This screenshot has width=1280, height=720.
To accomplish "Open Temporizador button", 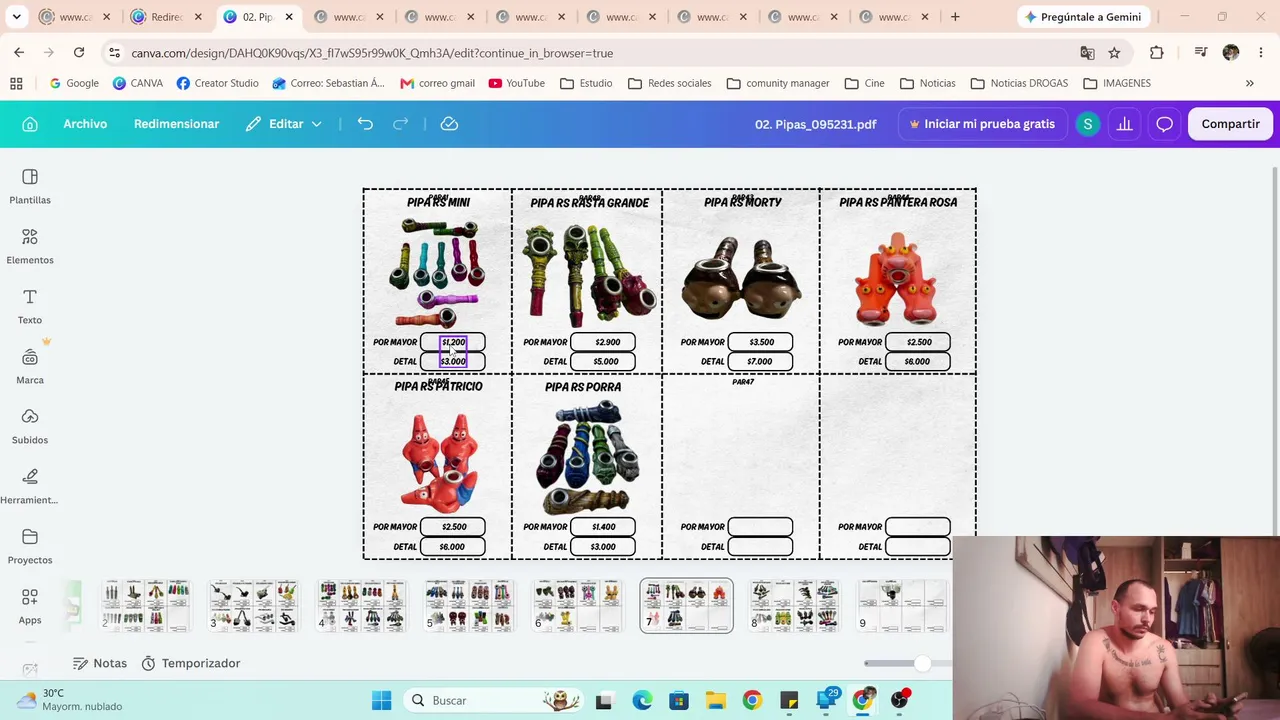I will coord(191,663).
